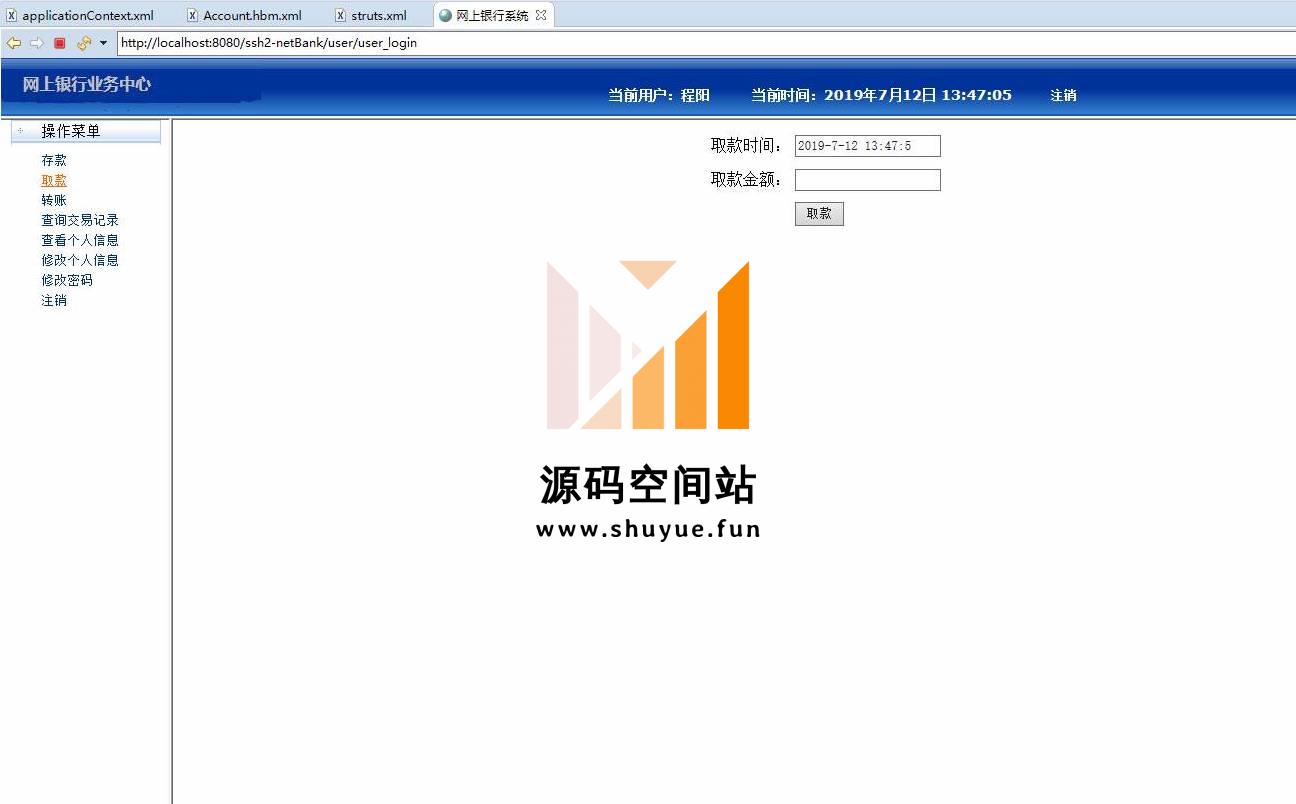
Task: Click the 取款金额: label
Action: [x=746, y=180]
